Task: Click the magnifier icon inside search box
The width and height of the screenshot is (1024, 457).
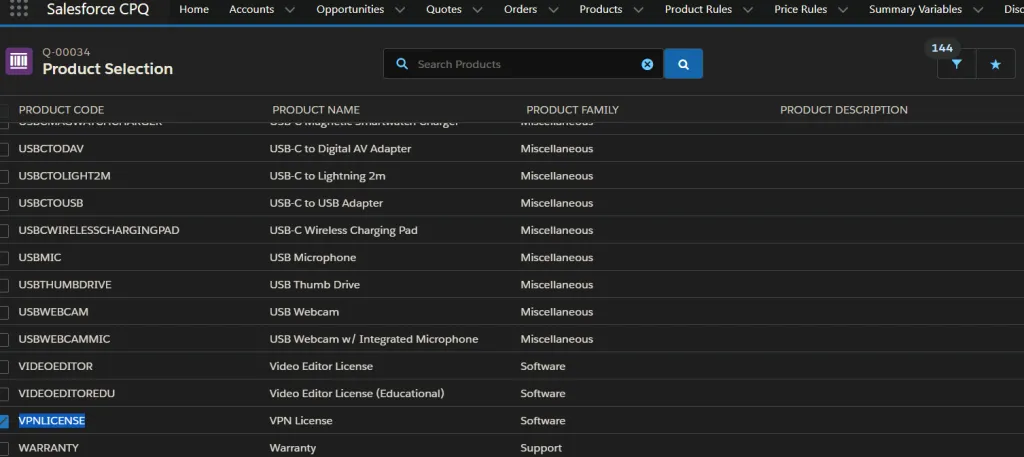Action: pyautogui.click(x=402, y=64)
